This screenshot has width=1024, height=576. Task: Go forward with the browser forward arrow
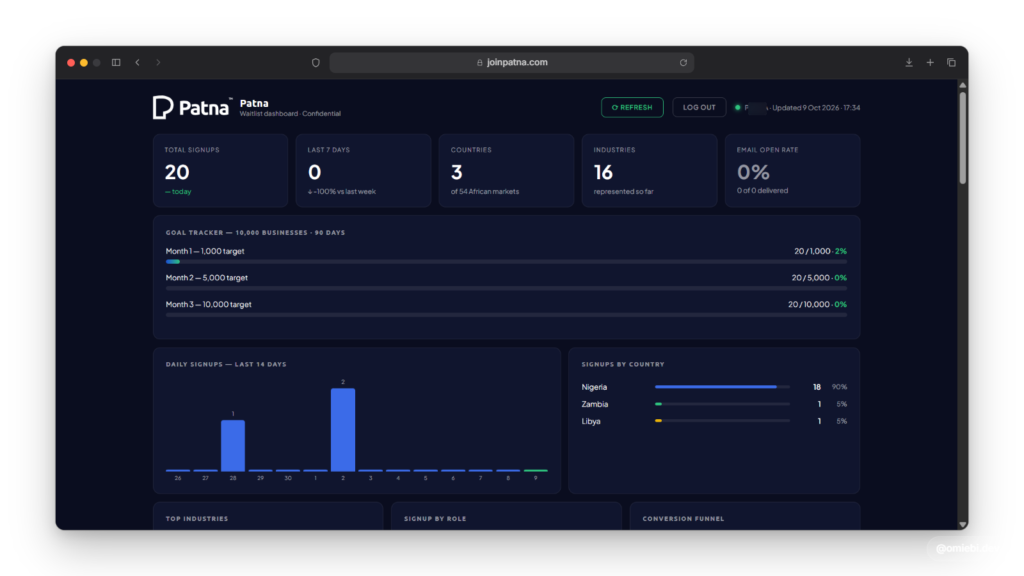click(x=158, y=63)
